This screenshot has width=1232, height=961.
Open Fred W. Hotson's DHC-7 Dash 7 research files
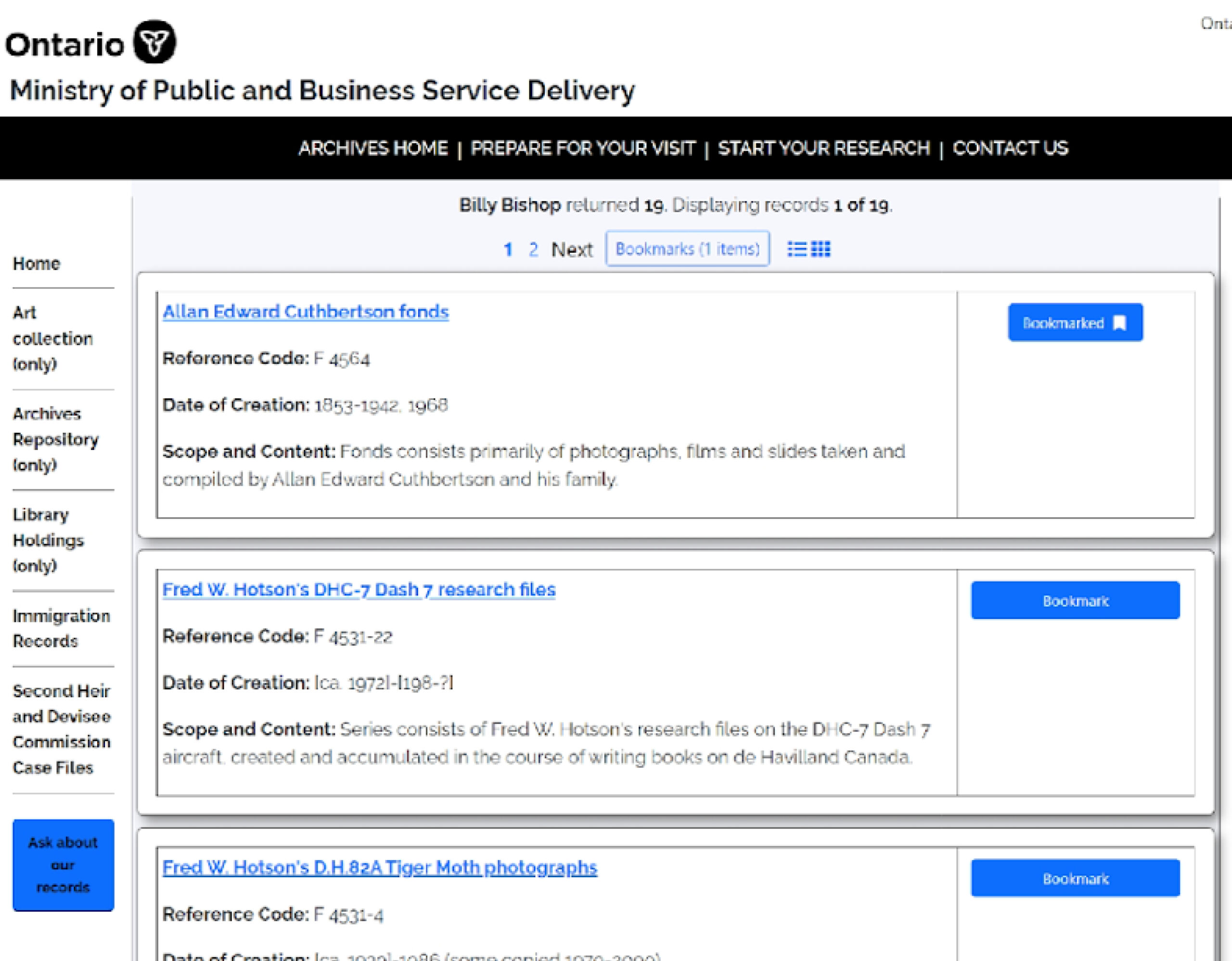pyautogui.click(x=359, y=589)
